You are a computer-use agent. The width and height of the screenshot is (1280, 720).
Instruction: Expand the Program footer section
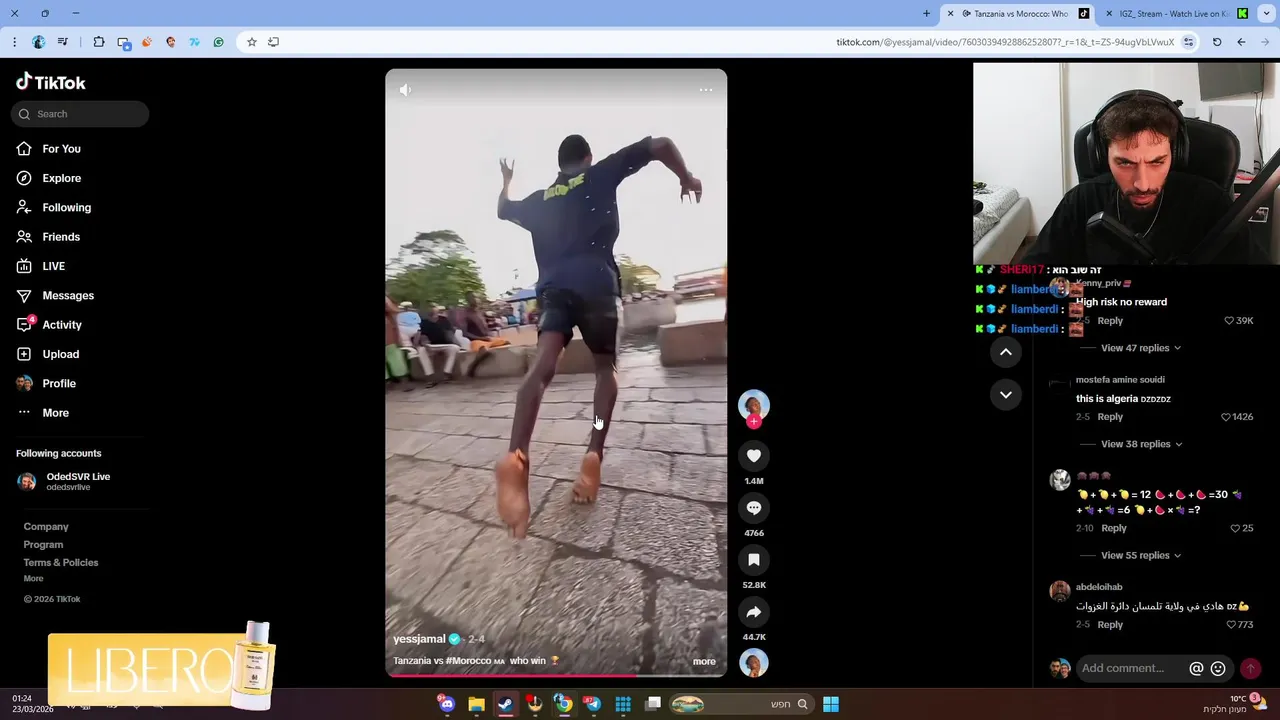(x=43, y=545)
